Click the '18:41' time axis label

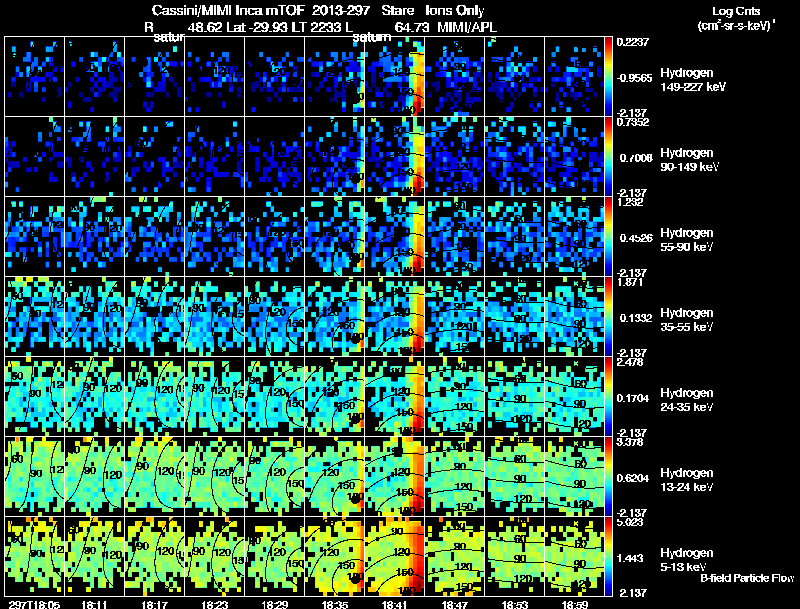(x=395, y=604)
